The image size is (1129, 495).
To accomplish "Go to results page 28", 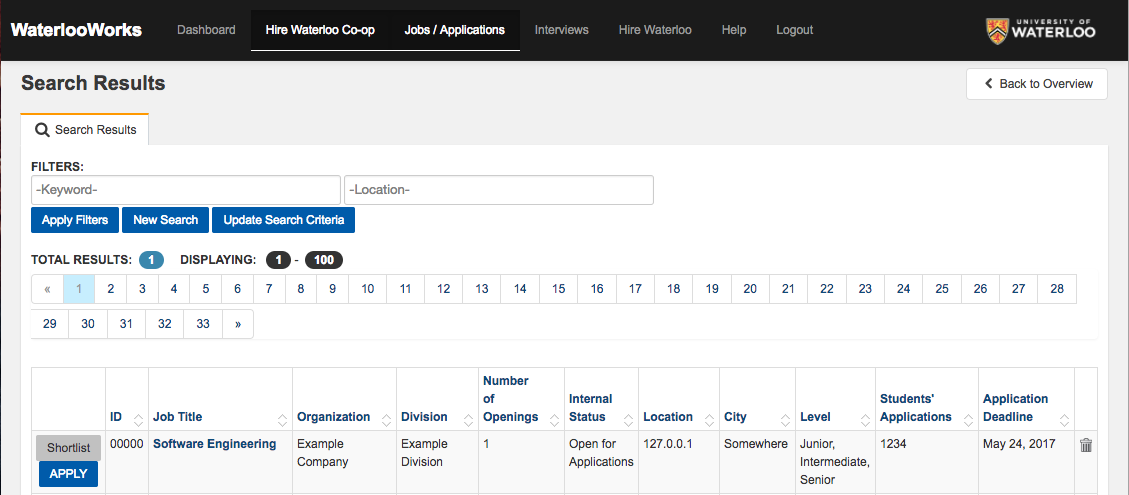I will 1057,289.
